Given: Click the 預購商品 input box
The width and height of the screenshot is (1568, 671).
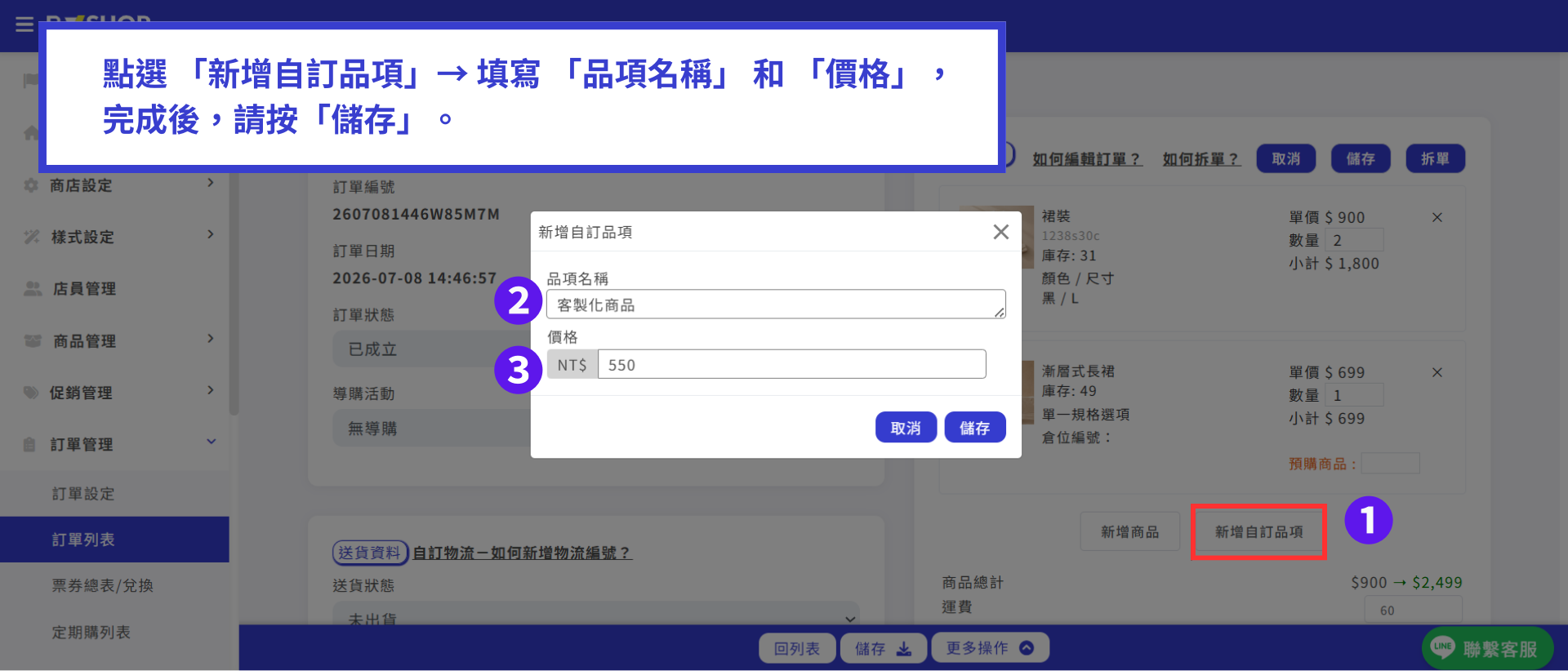Looking at the screenshot, I should click(x=1391, y=464).
